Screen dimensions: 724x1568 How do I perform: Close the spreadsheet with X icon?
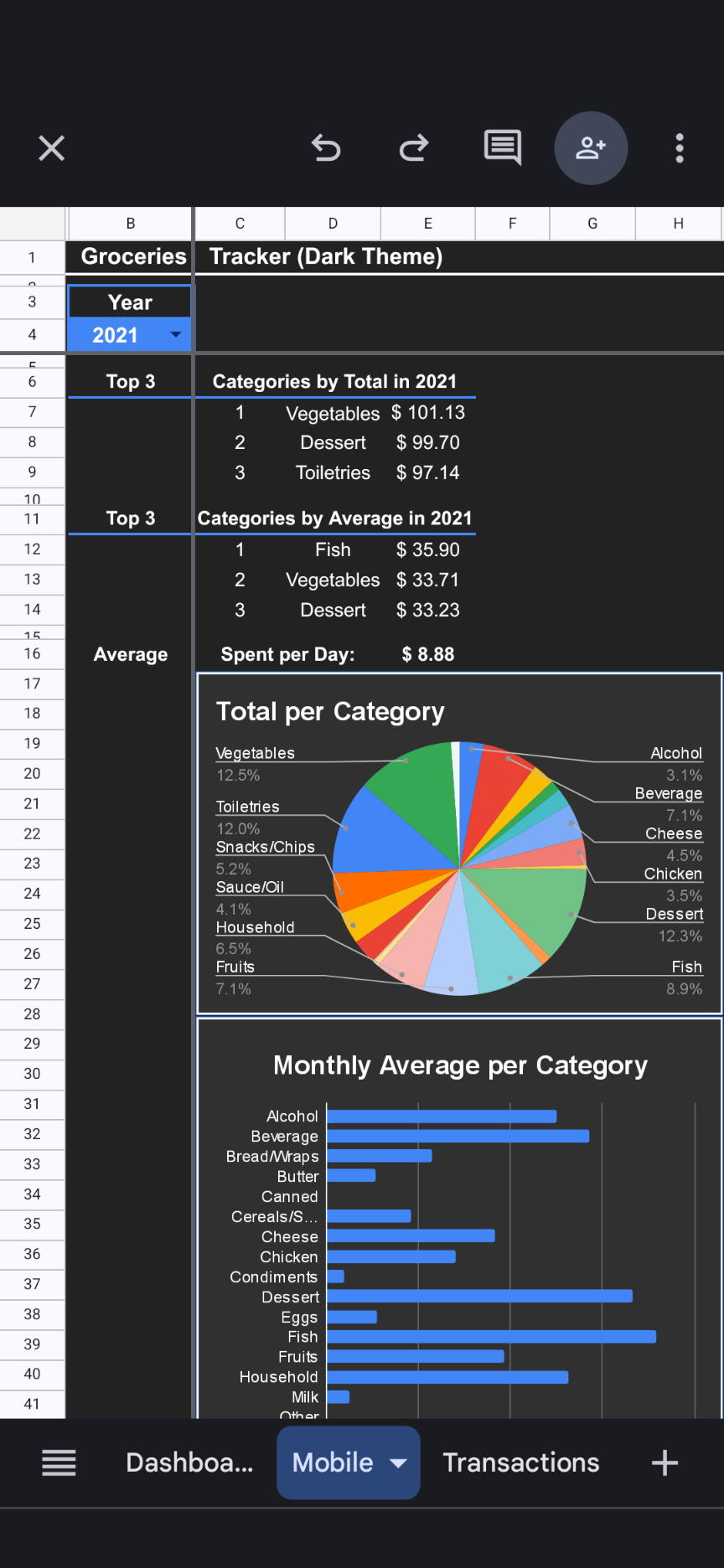pos(52,148)
